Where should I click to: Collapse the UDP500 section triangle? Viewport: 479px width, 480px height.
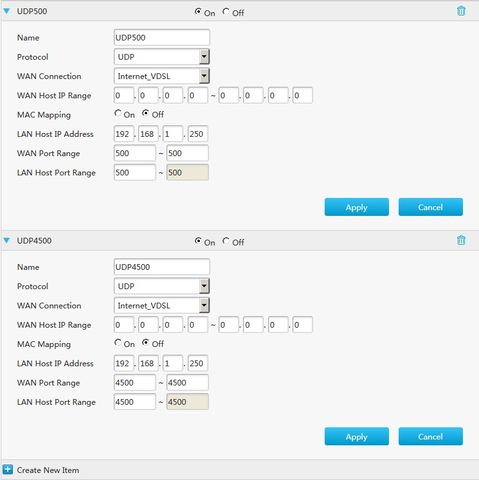pyautogui.click(x=7, y=11)
